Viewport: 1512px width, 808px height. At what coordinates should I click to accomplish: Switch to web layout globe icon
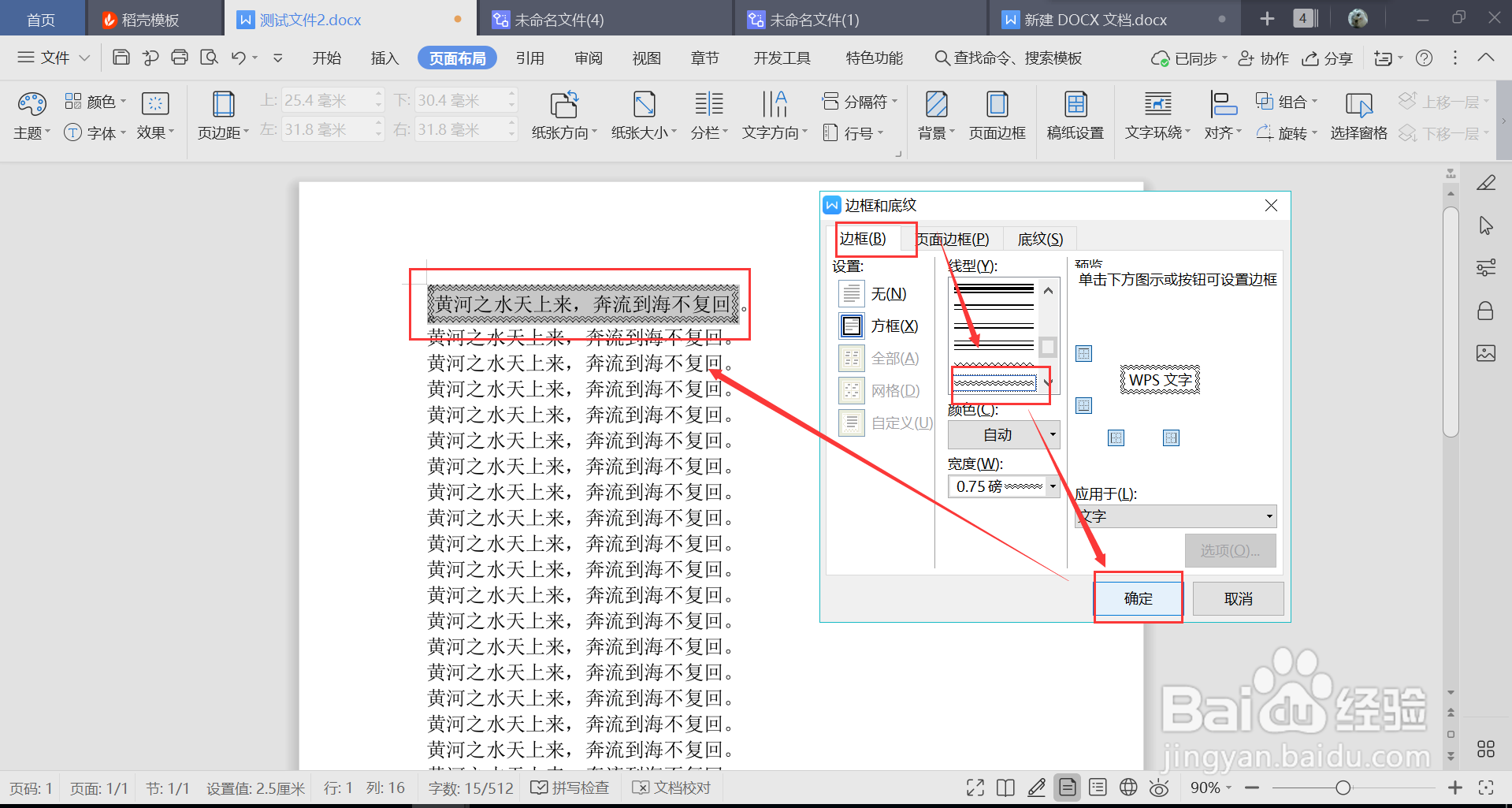point(1128,787)
